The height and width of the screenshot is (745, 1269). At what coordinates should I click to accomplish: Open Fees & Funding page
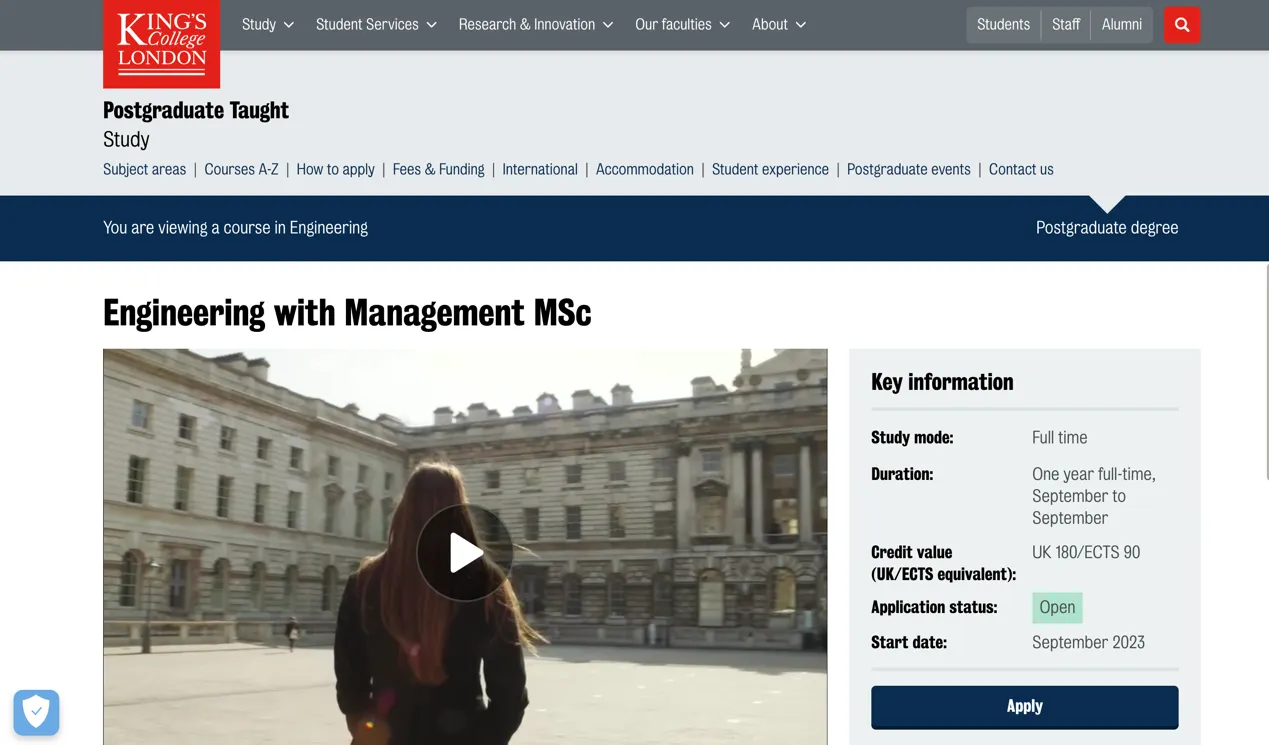click(438, 169)
